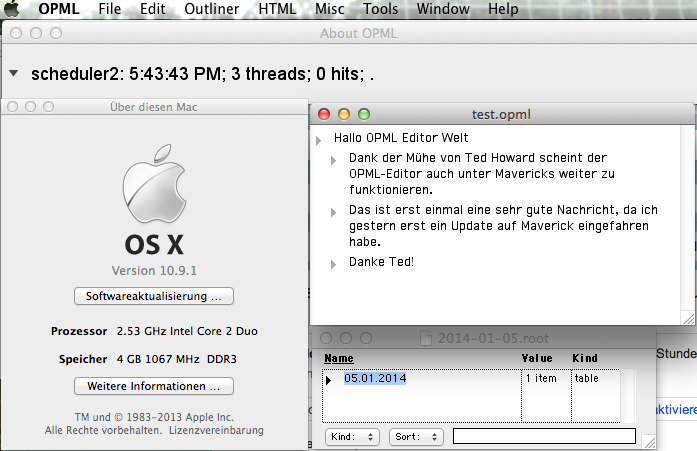This screenshot has width=697, height=451.
Task: Click the 2014-01-05.root window resize grip
Action: [x=649, y=443]
